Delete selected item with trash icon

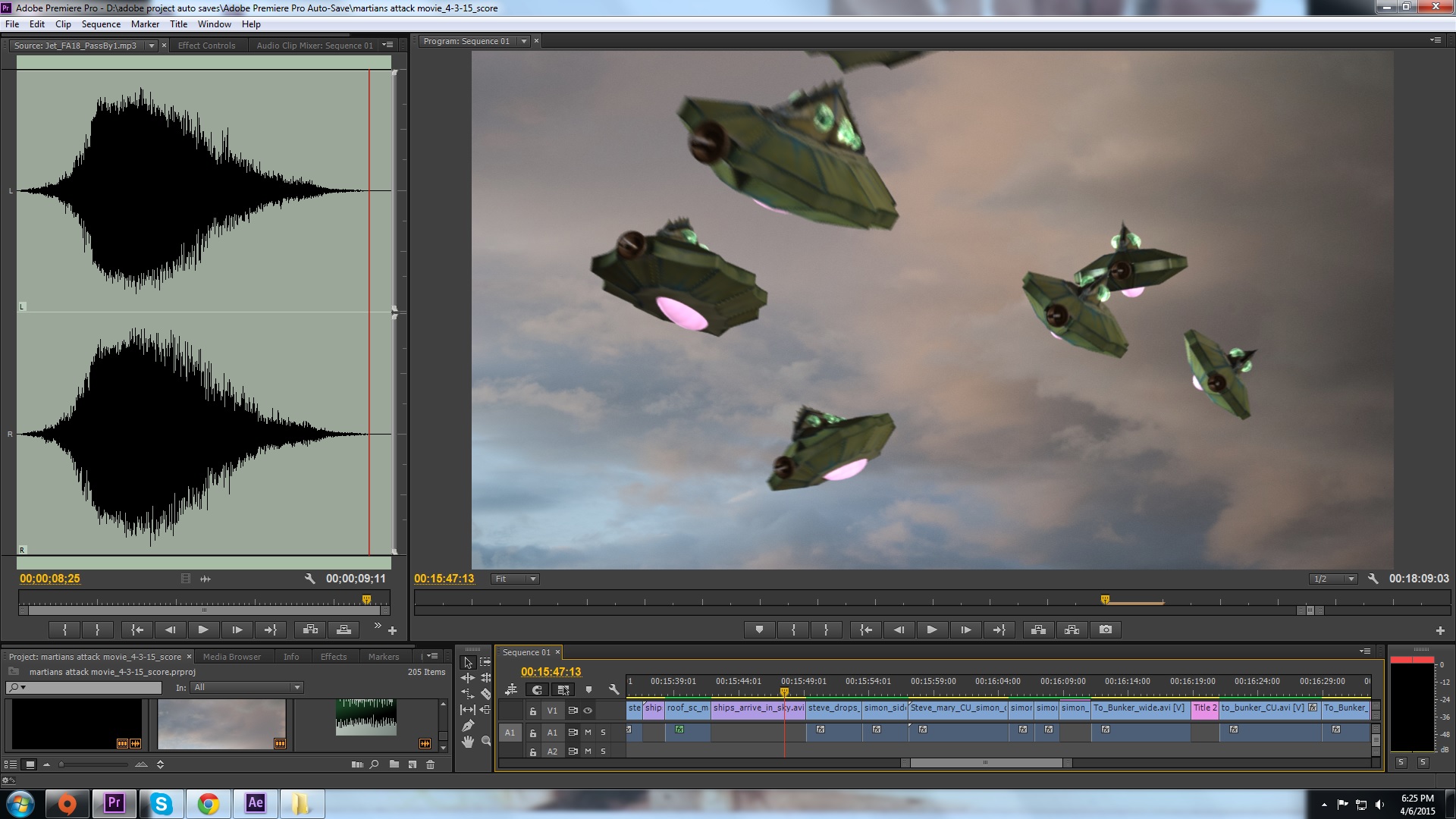point(430,764)
